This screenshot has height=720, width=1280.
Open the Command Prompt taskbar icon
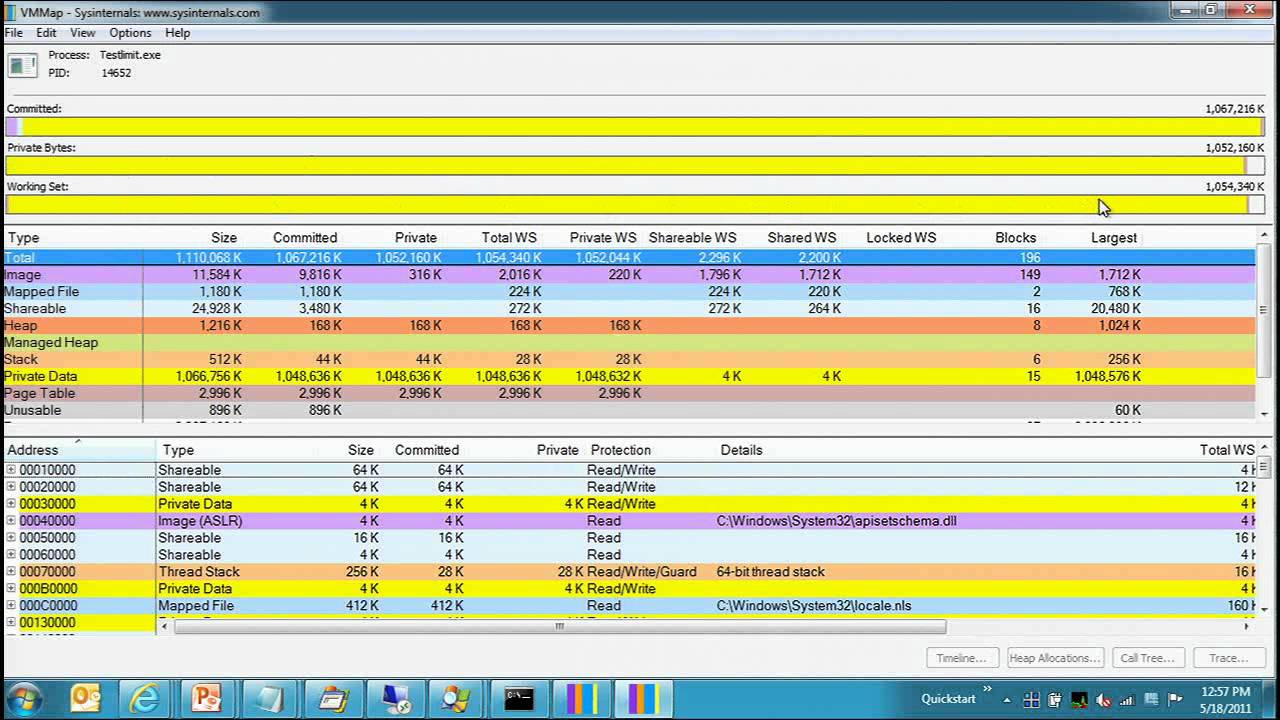[519, 698]
